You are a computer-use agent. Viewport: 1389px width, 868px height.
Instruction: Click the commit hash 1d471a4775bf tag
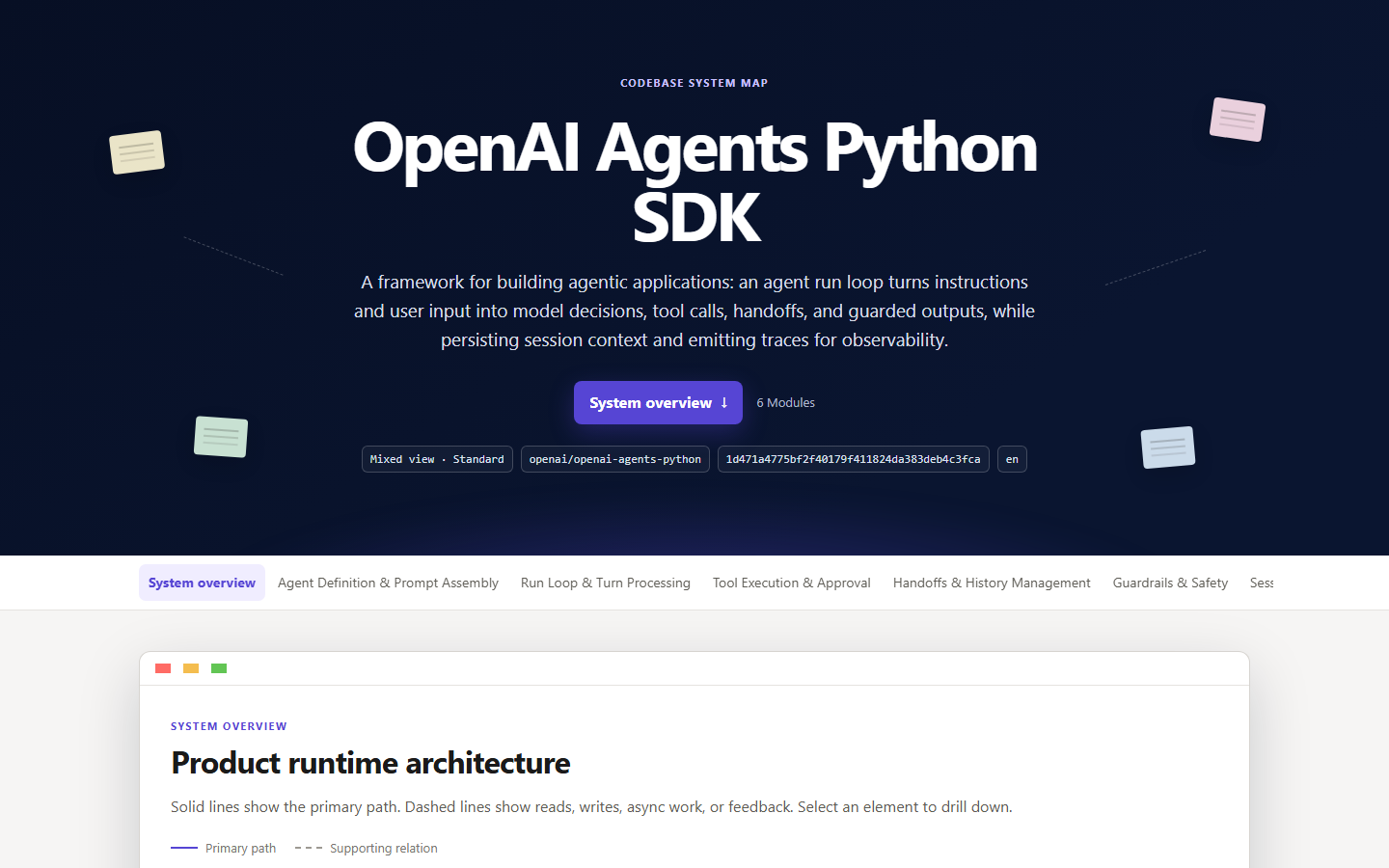[854, 459]
